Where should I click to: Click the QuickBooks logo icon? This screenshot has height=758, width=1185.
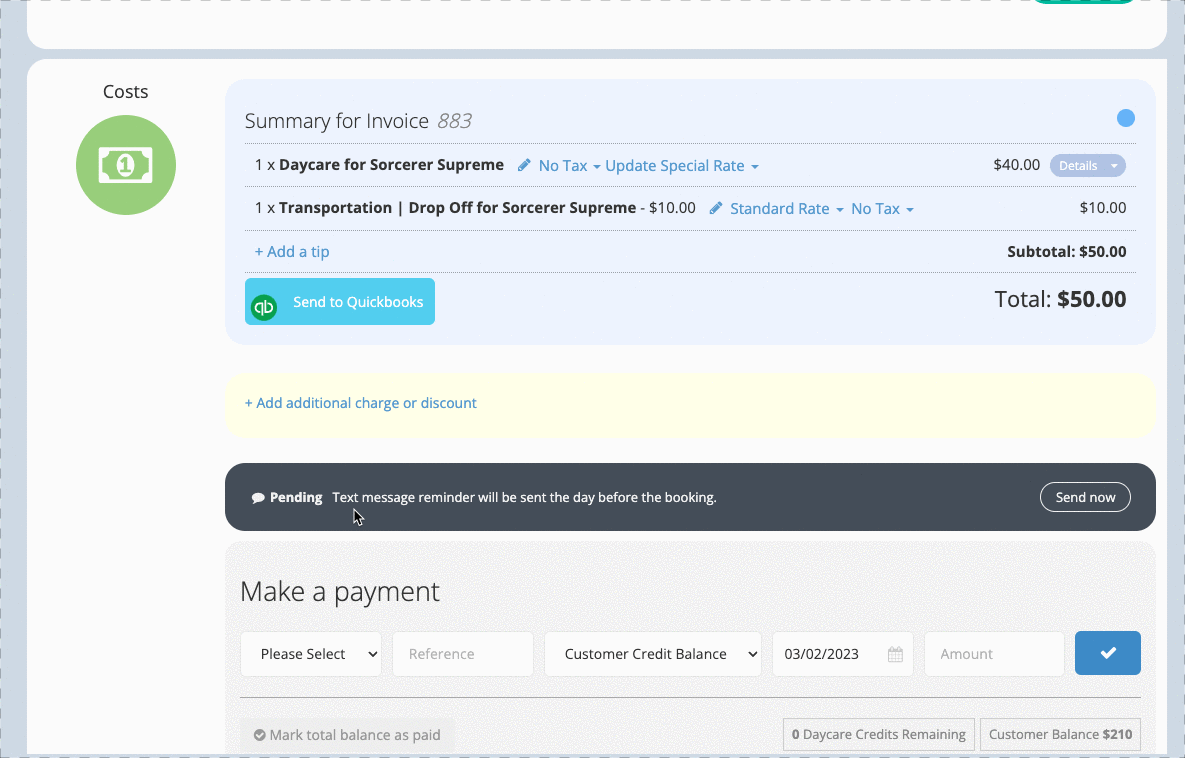(x=264, y=308)
